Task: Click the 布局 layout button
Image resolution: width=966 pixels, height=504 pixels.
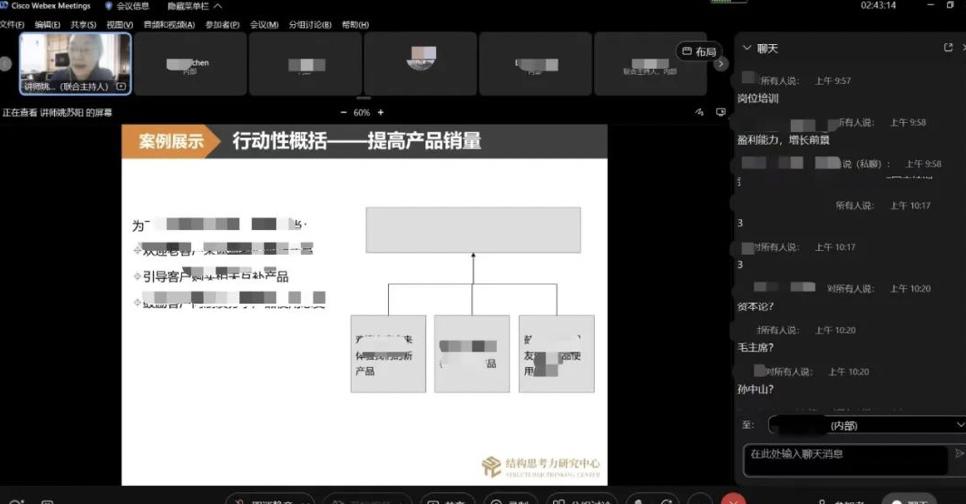Action: point(699,51)
